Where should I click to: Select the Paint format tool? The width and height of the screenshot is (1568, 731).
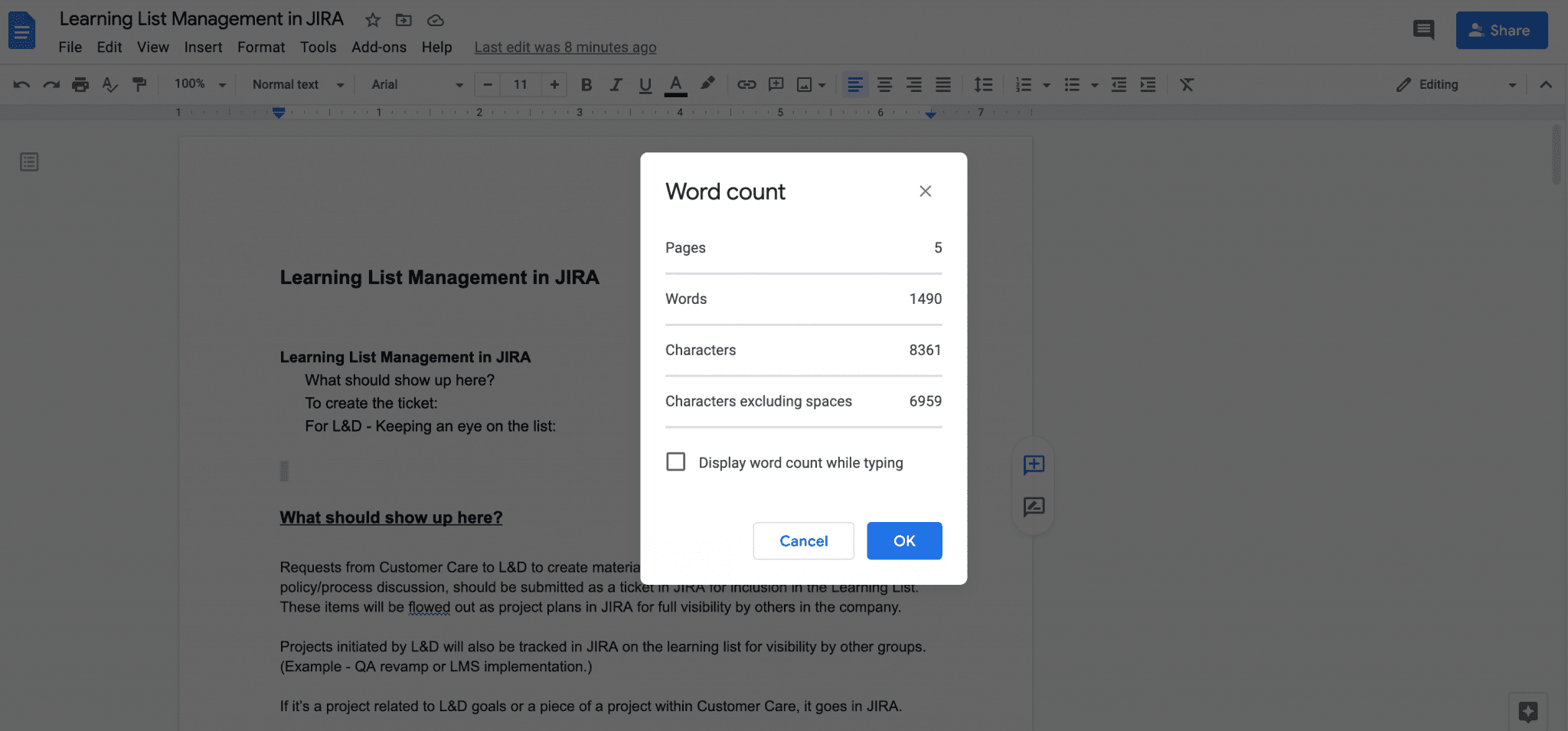pyautogui.click(x=139, y=84)
